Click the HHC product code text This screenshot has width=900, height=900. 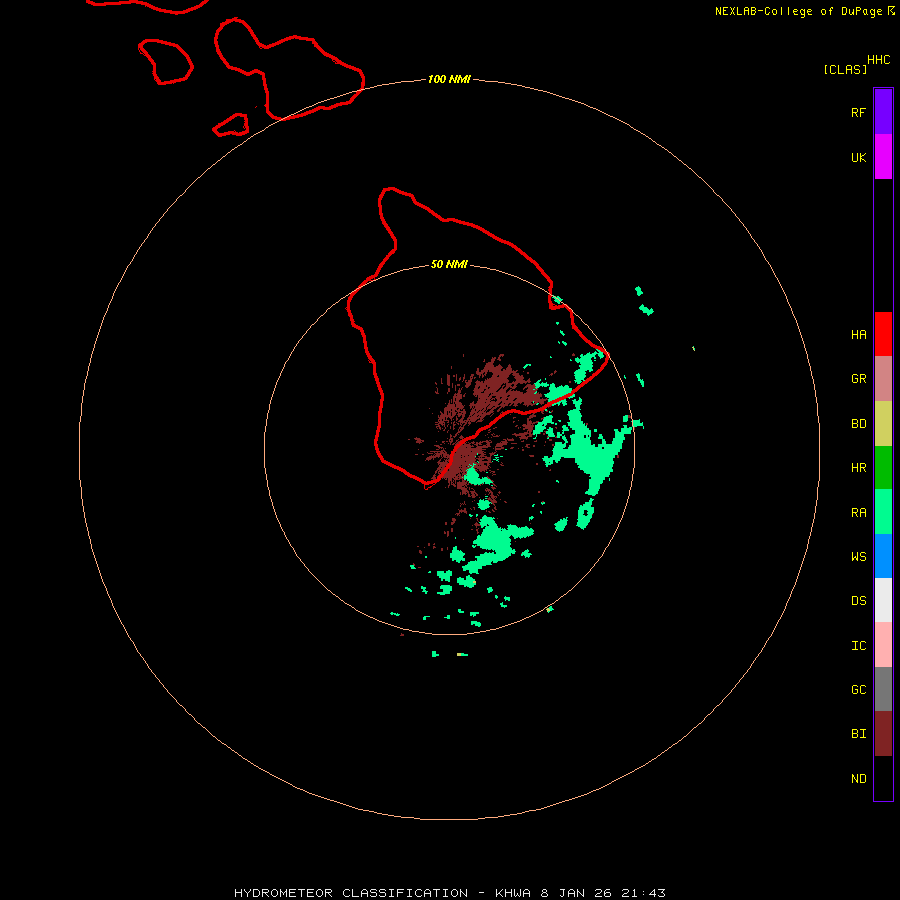point(878,60)
